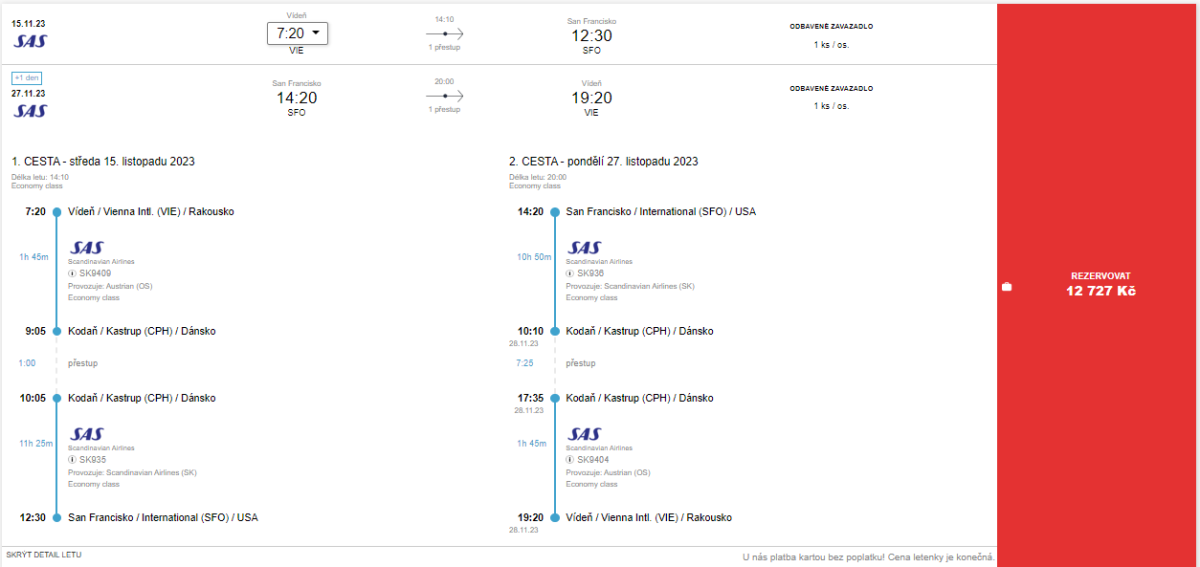Open the 7:20 departure time dropdown
1200x567 pixels.
pyautogui.click(x=297, y=33)
